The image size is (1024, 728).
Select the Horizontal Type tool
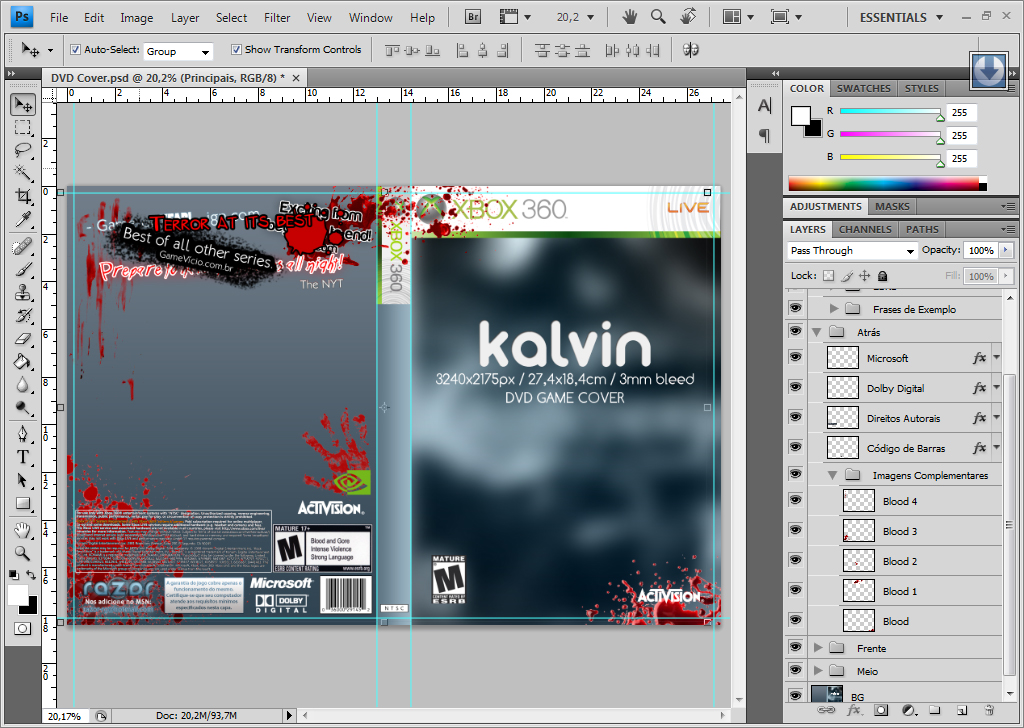pyautogui.click(x=23, y=457)
